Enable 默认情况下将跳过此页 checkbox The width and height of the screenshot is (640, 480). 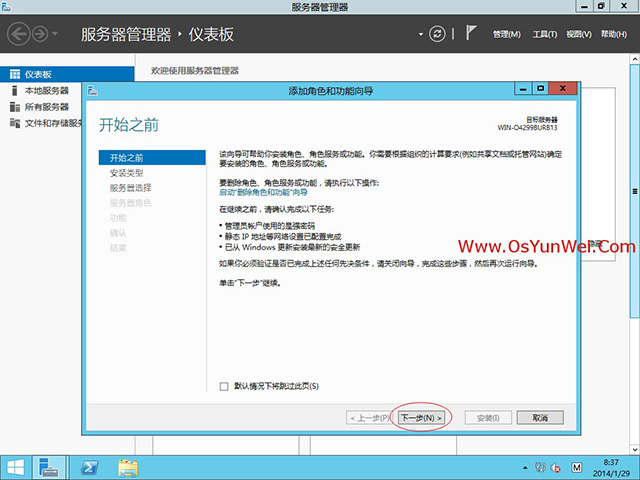[224, 386]
